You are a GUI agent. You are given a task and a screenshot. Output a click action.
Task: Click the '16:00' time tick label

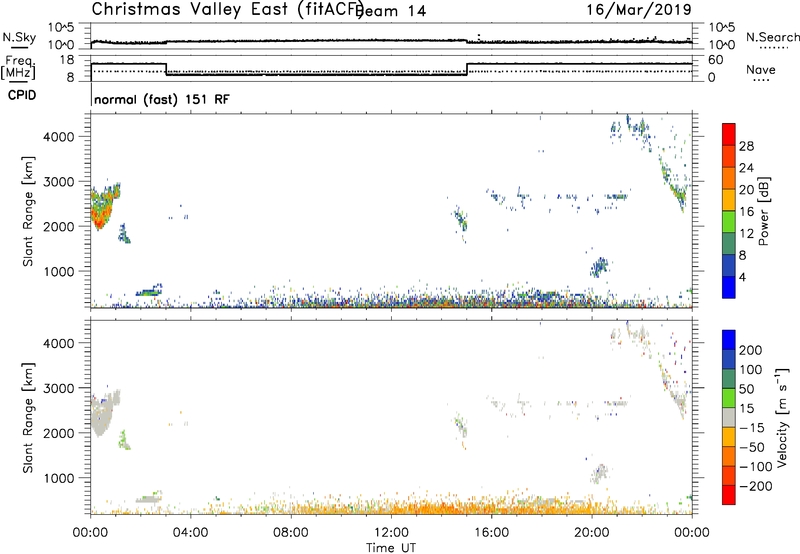(491, 532)
